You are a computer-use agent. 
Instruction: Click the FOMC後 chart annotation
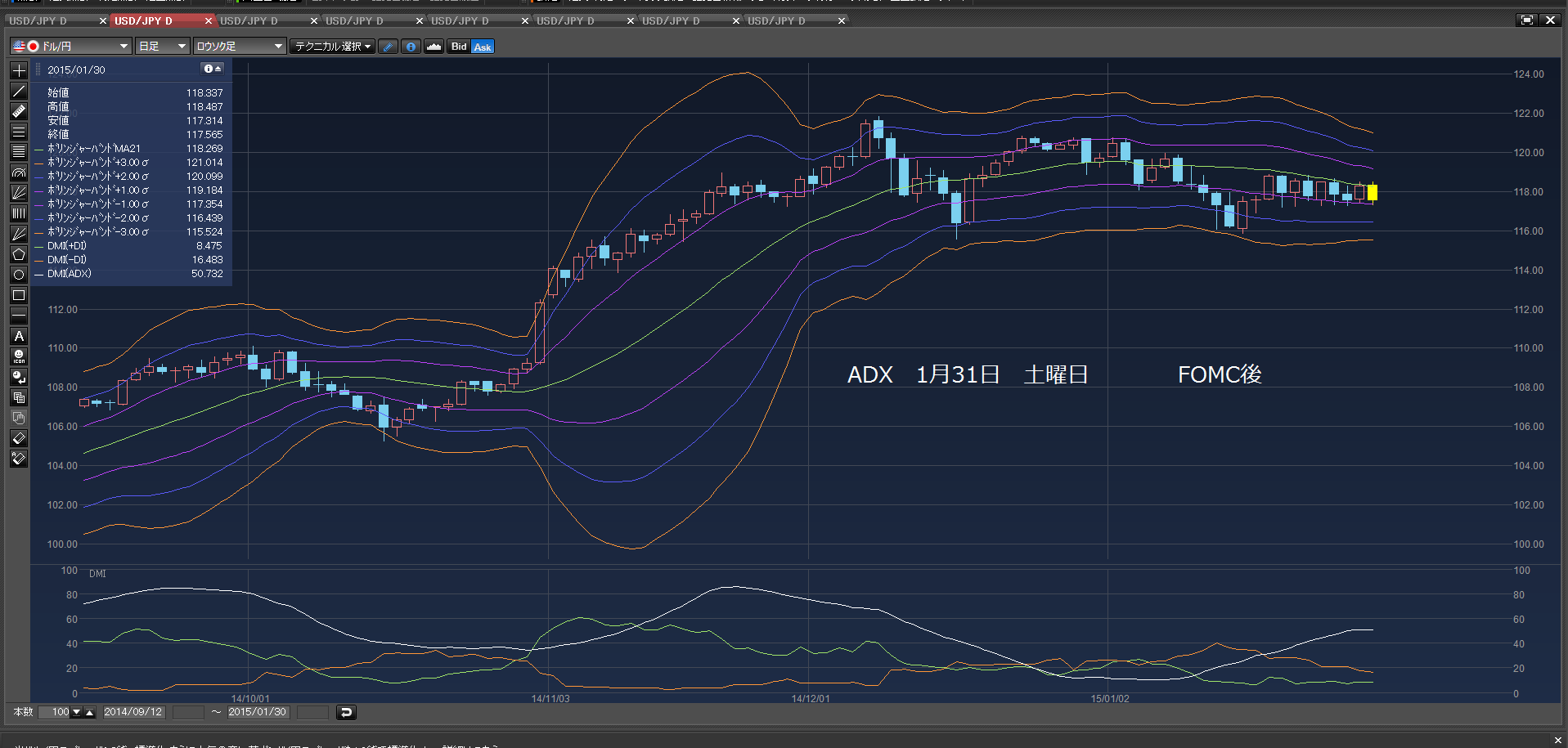click(x=1220, y=374)
